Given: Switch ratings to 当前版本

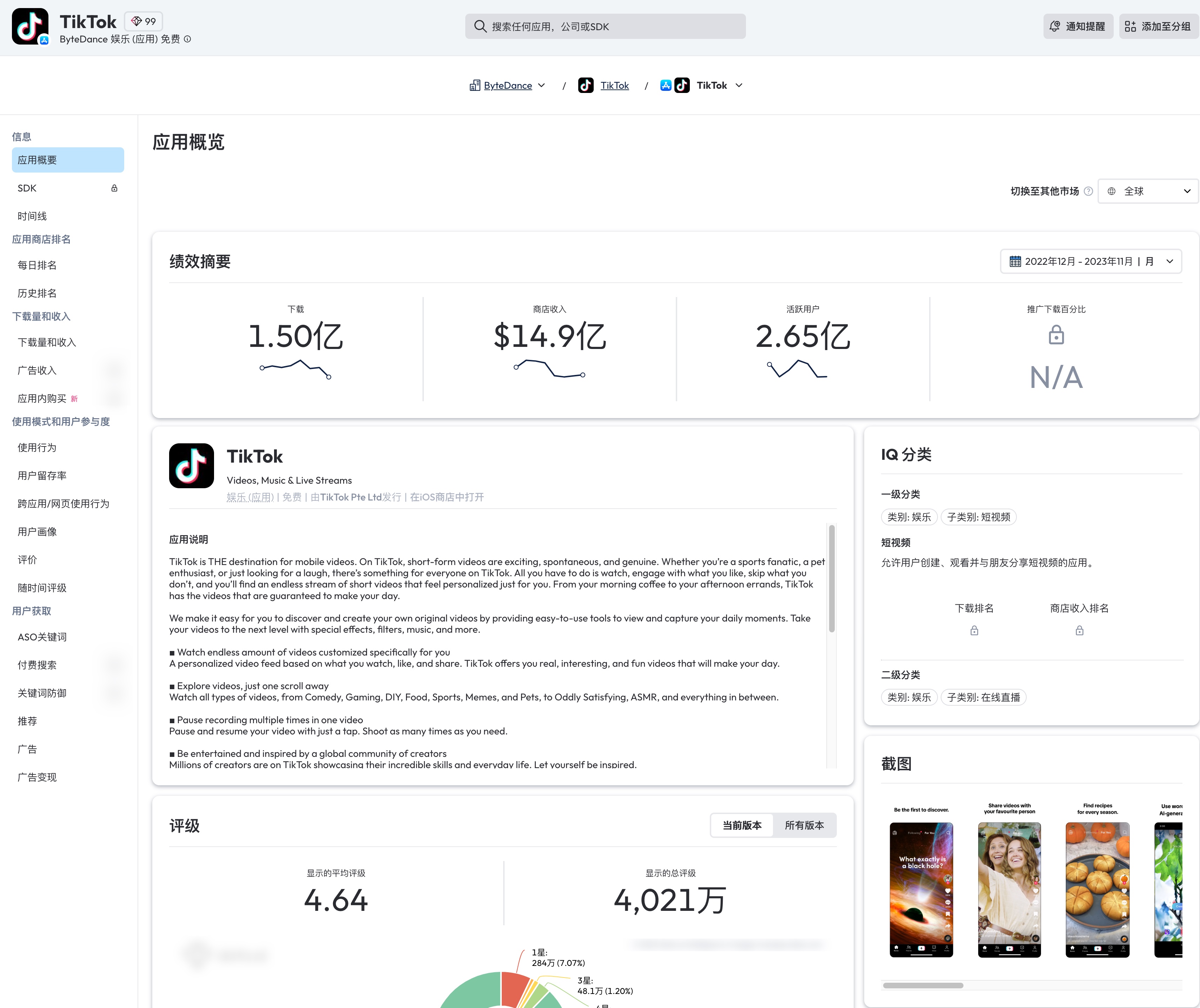Looking at the screenshot, I should coord(741,825).
